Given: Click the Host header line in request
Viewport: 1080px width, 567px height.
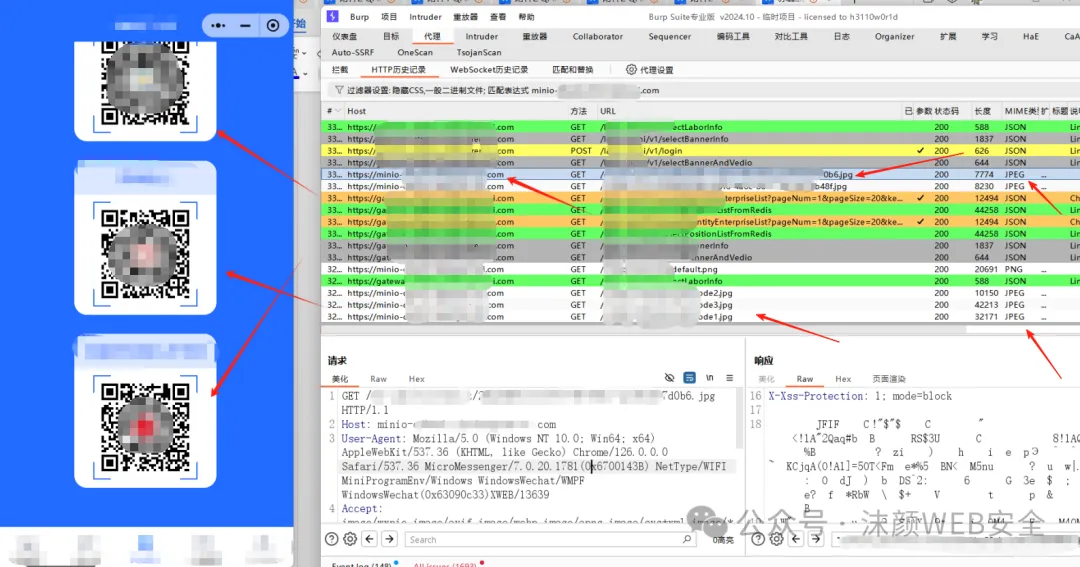Looking at the screenshot, I should point(448,424).
